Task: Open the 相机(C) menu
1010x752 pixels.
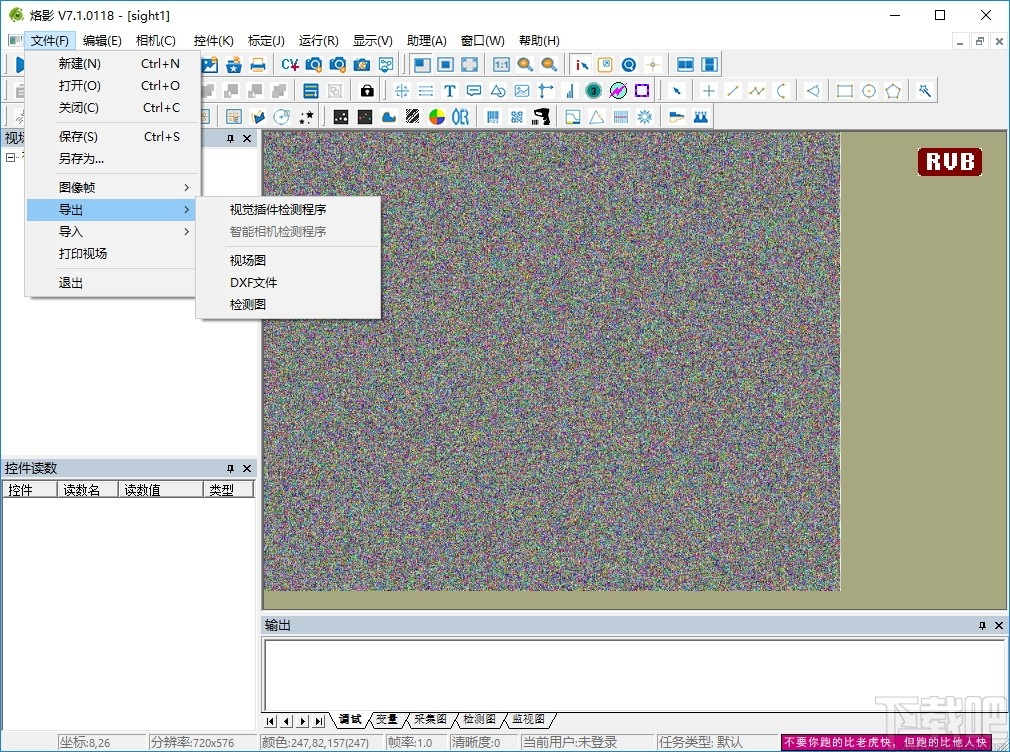Action: (x=156, y=41)
